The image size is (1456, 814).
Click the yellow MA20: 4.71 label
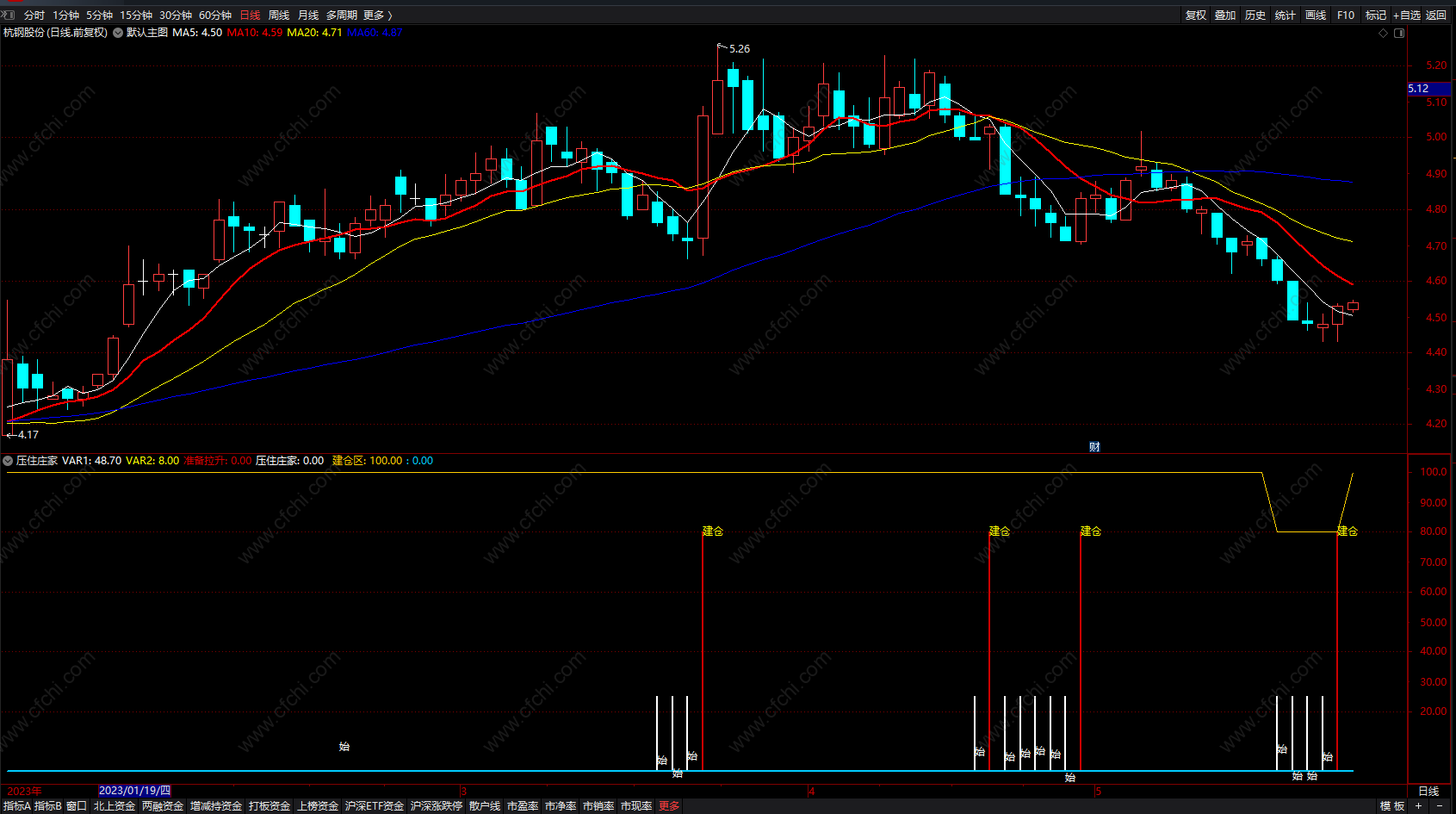[314, 33]
